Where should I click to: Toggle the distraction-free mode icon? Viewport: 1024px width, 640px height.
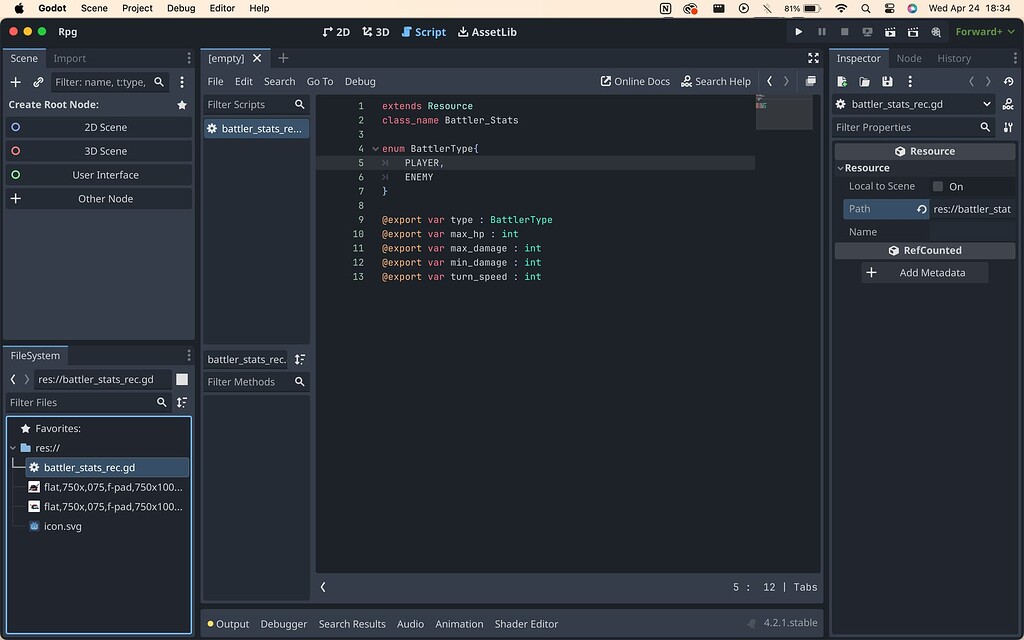pos(813,58)
